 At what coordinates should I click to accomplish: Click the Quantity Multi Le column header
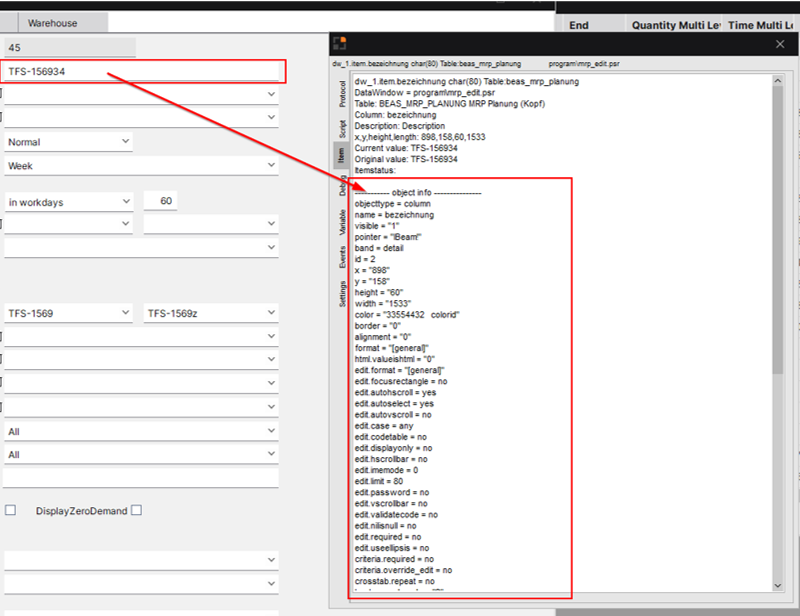click(x=676, y=25)
